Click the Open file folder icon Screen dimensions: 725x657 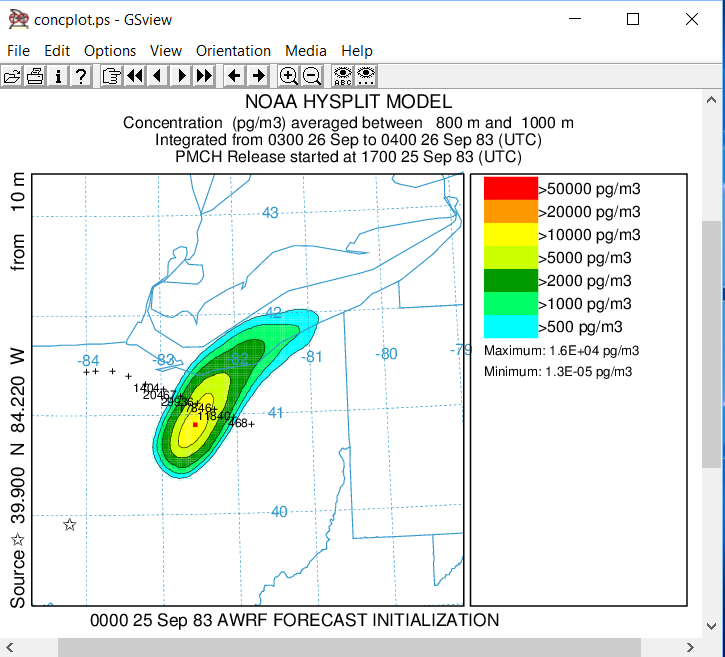point(12,76)
